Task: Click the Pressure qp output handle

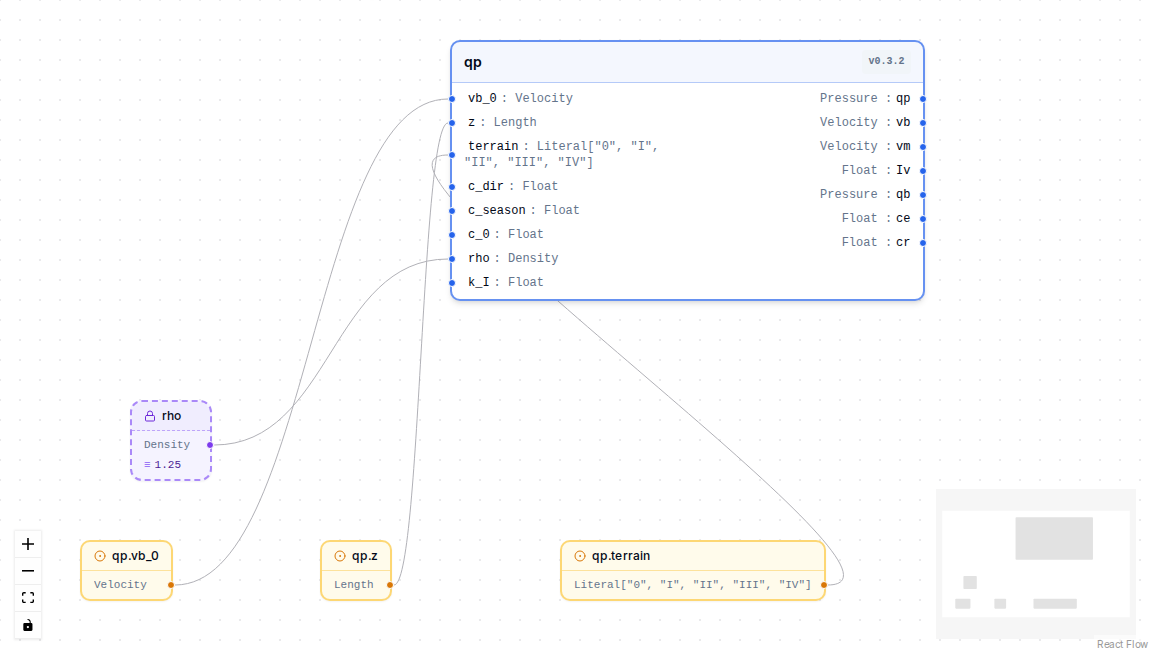Action: (923, 98)
